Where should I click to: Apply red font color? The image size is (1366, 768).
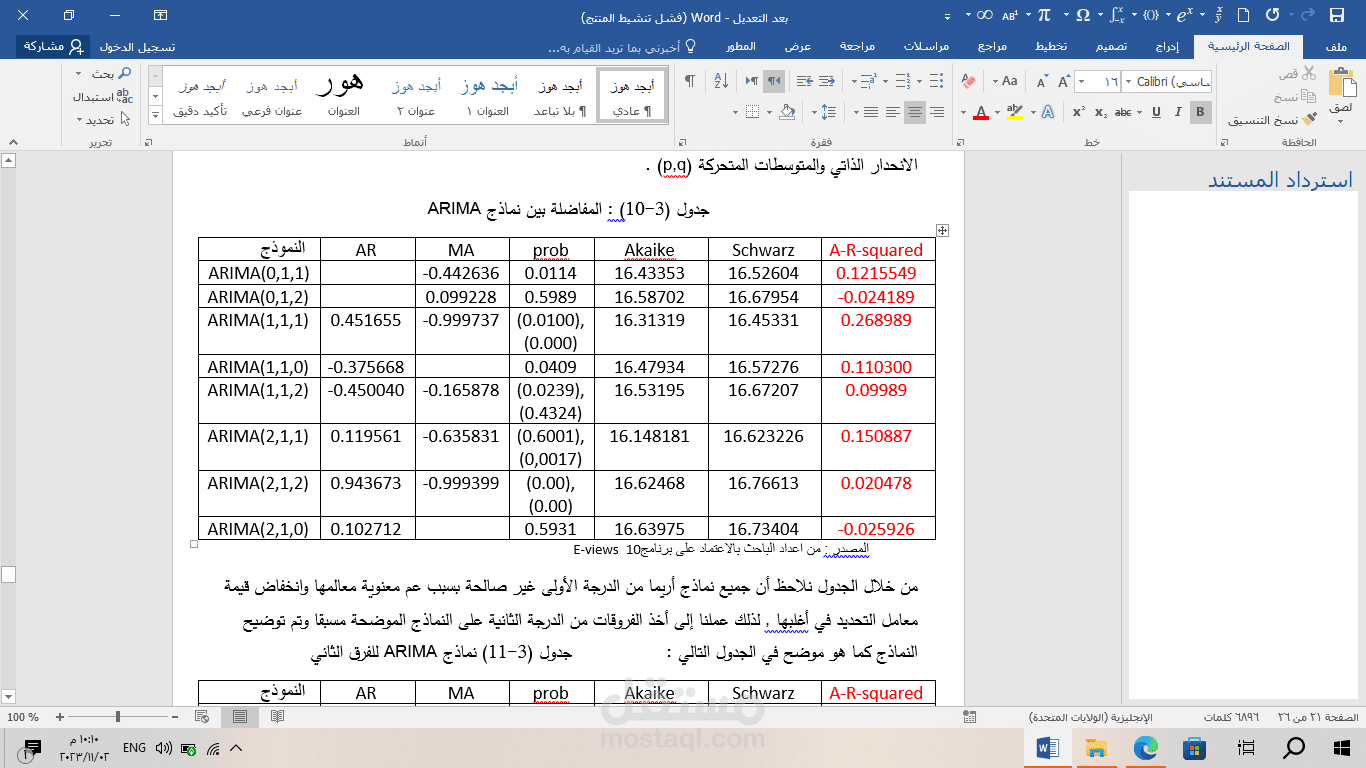click(x=981, y=112)
